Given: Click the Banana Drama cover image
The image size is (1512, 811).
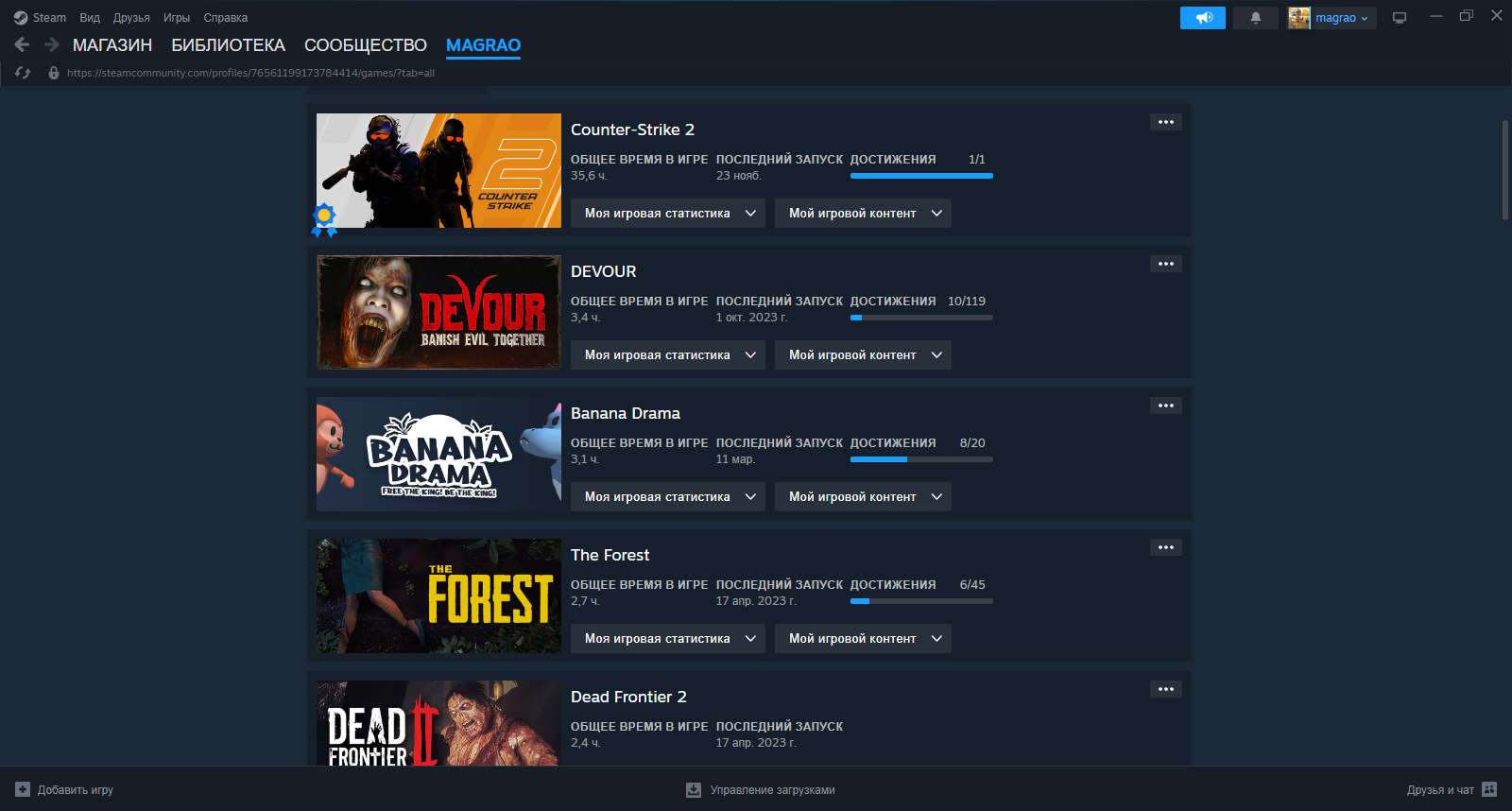Looking at the screenshot, I should pyautogui.click(x=438, y=454).
